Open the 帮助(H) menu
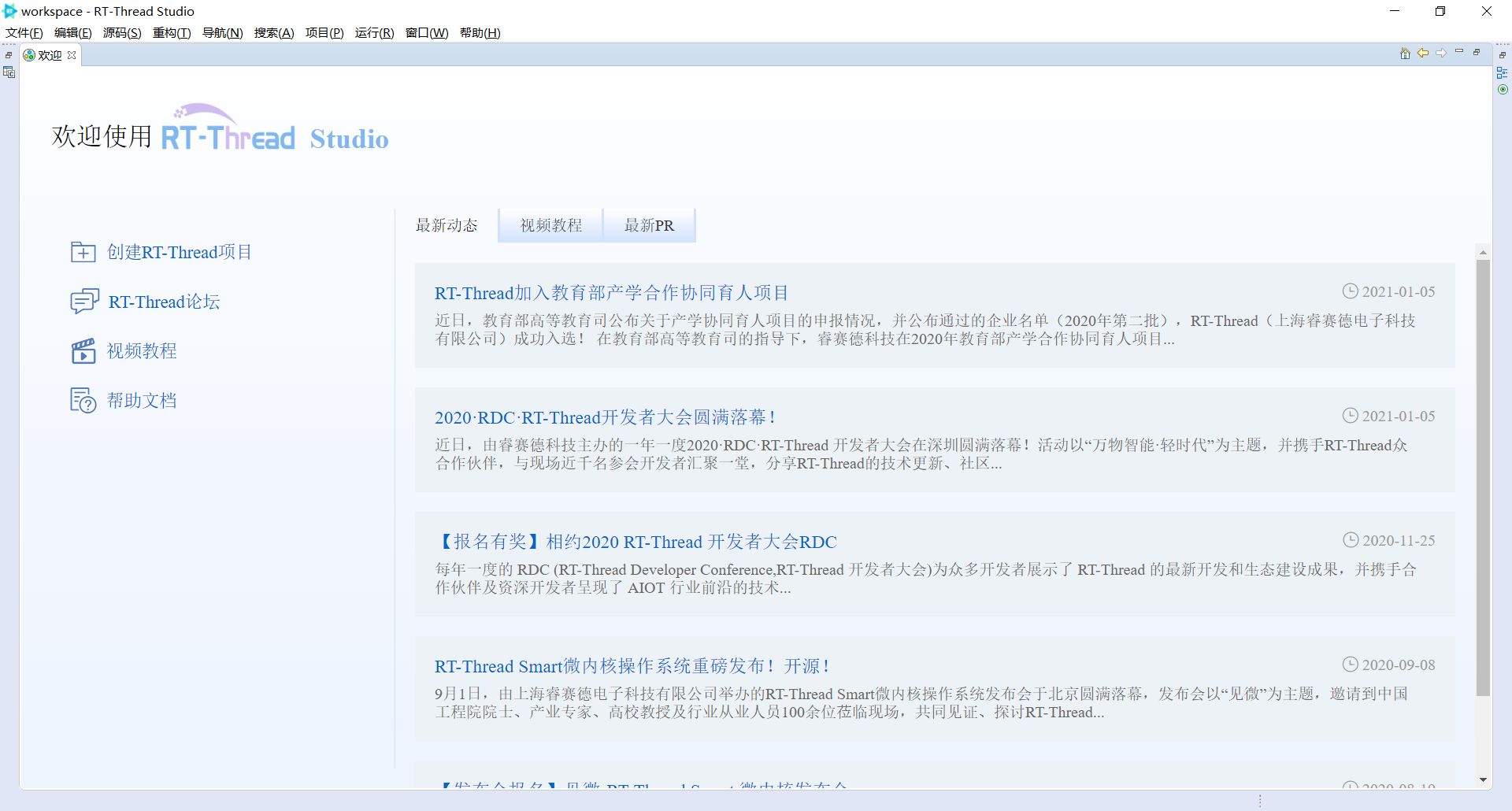Image resolution: width=1512 pixels, height=811 pixels. click(480, 32)
